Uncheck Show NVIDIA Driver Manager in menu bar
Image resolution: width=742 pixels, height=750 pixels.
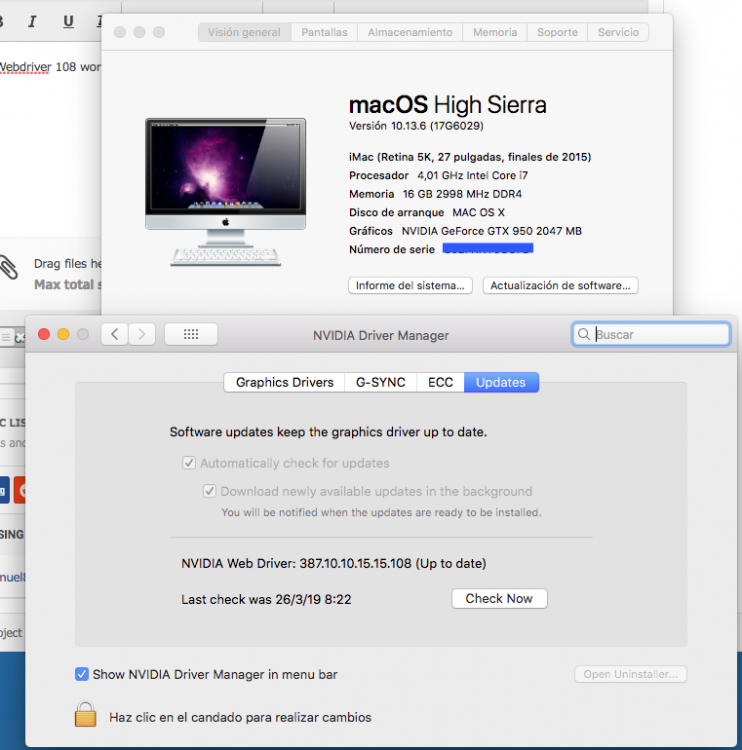(x=82, y=674)
